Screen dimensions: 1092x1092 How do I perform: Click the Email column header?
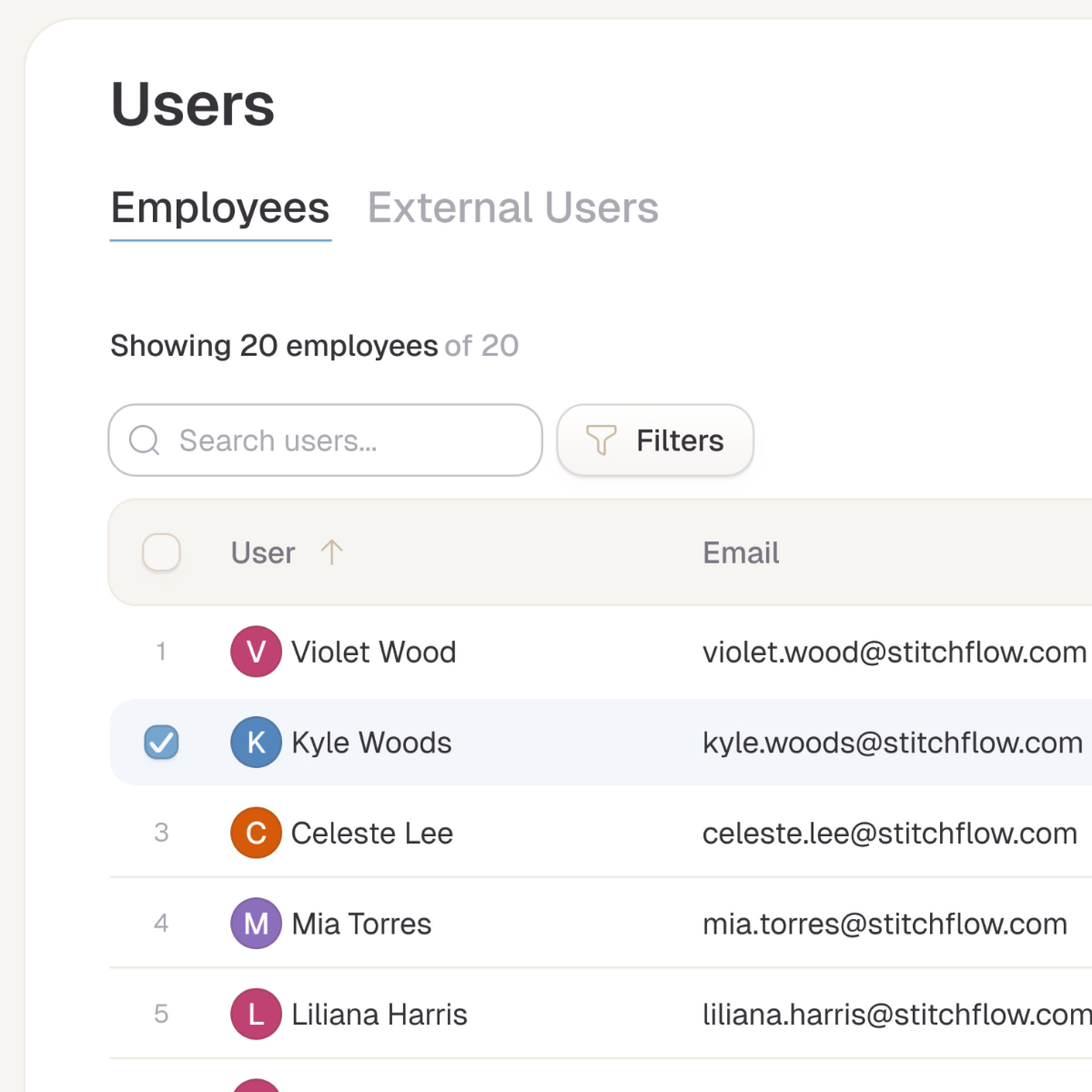[x=740, y=552]
